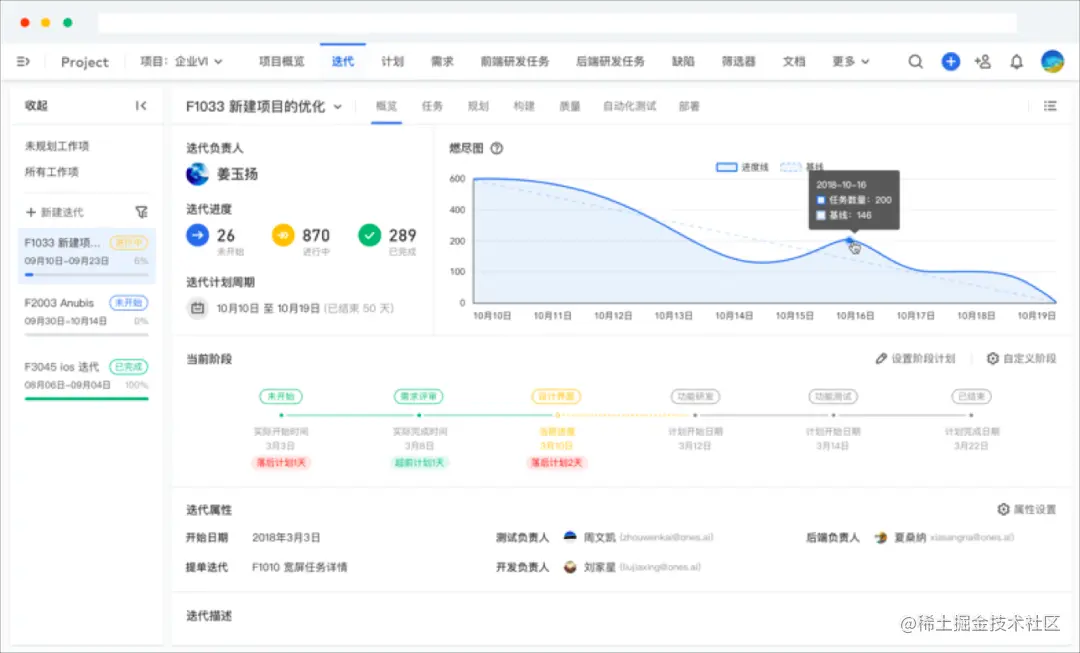
Task: Go to the 缺陷 tab
Action: tap(683, 61)
